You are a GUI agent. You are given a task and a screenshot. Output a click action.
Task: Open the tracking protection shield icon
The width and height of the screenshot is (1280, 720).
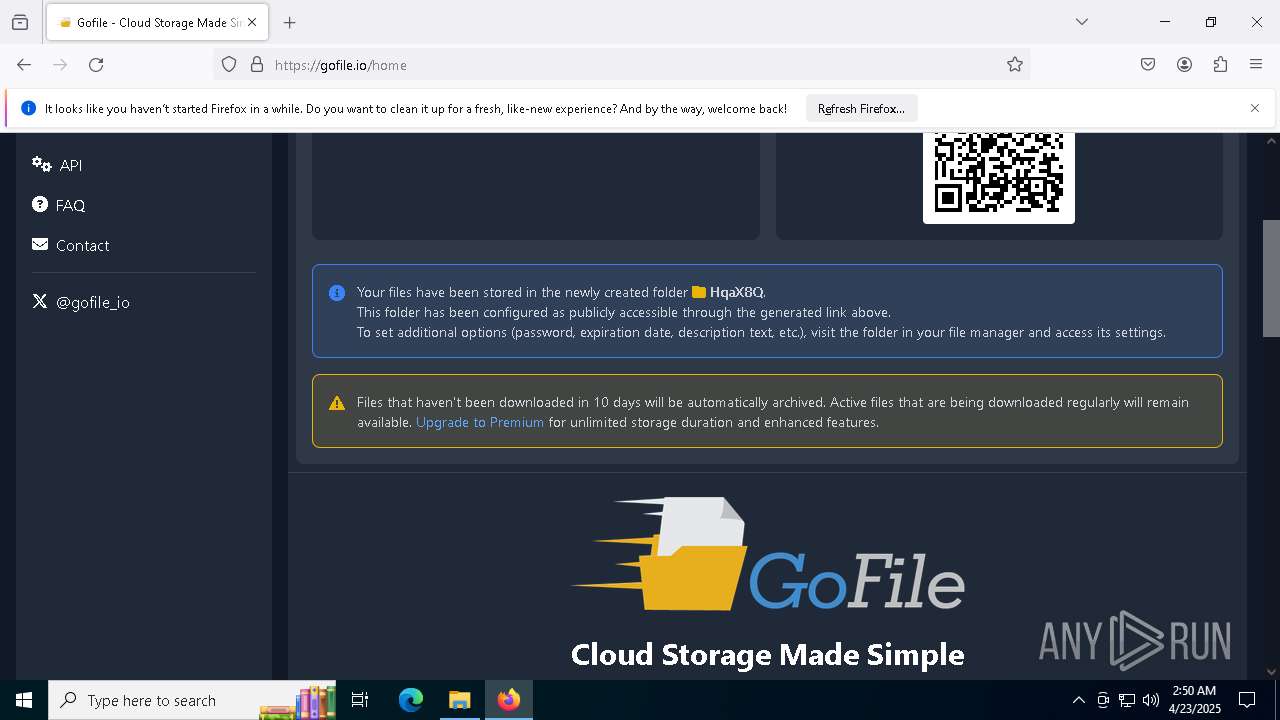coord(229,65)
